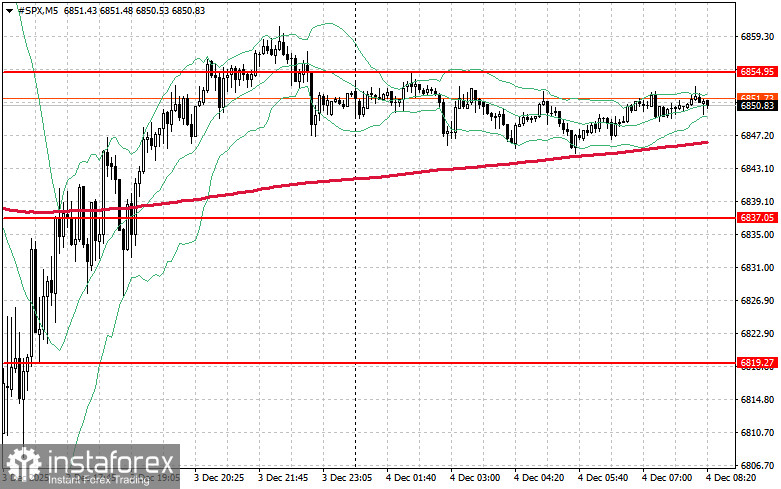Click the 4 Dec 07:00 time label
The image size is (781, 489).
pyautogui.click(x=667, y=478)
